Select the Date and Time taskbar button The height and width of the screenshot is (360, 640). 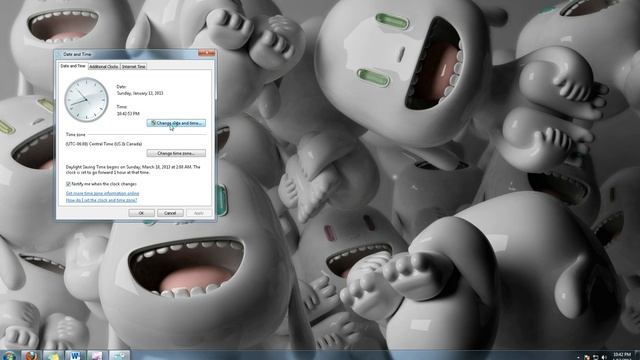(119, 356)
